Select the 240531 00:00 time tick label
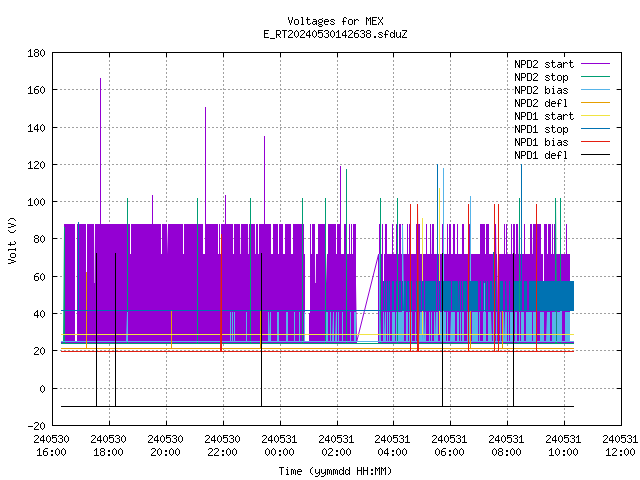Image resolution: width=640 pixels, height=480 pixels. (279, 446)
